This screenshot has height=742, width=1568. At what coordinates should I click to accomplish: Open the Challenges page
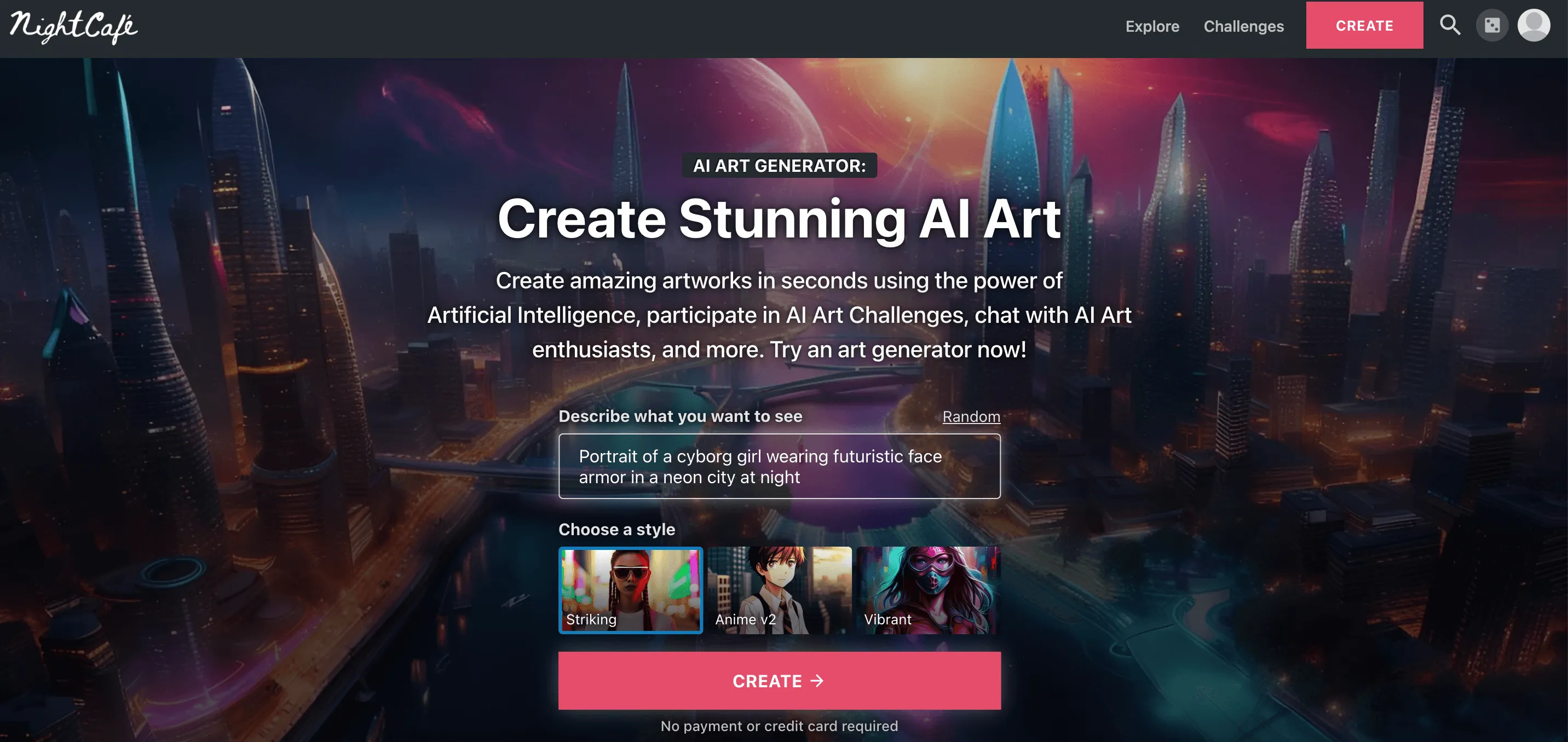(x=1243, y=26)
